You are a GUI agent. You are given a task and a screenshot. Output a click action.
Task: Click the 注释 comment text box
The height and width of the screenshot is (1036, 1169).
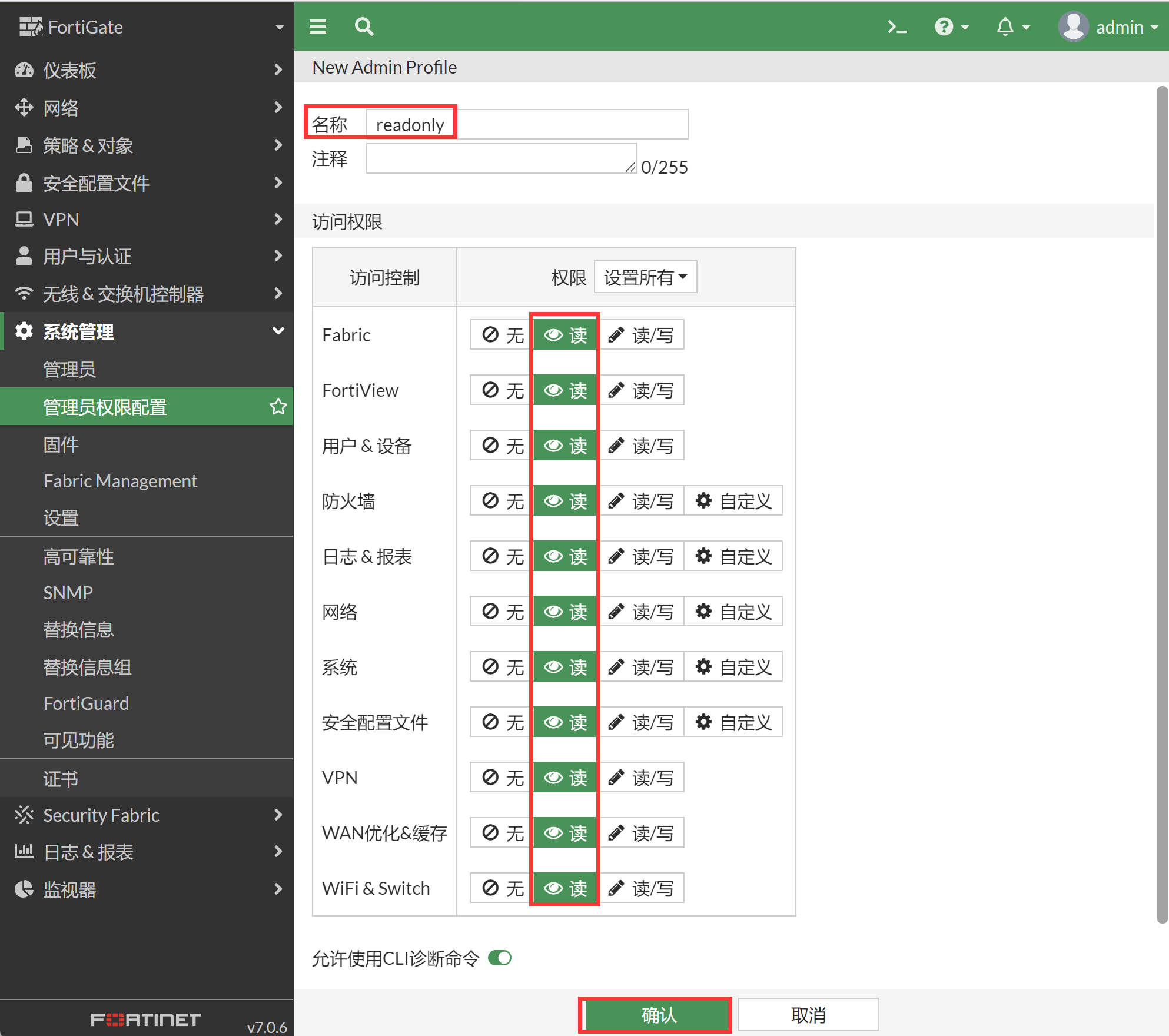(x=500, y=159)
